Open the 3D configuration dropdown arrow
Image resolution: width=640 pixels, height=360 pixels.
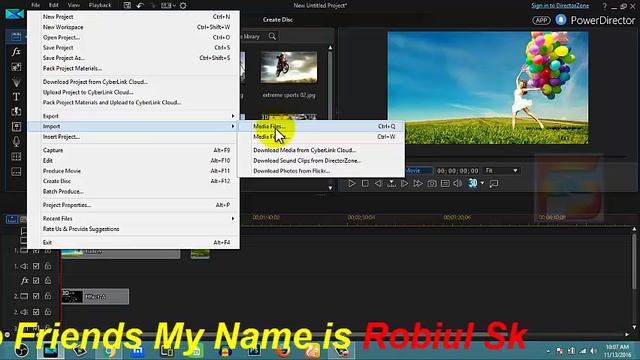[482, 183]
